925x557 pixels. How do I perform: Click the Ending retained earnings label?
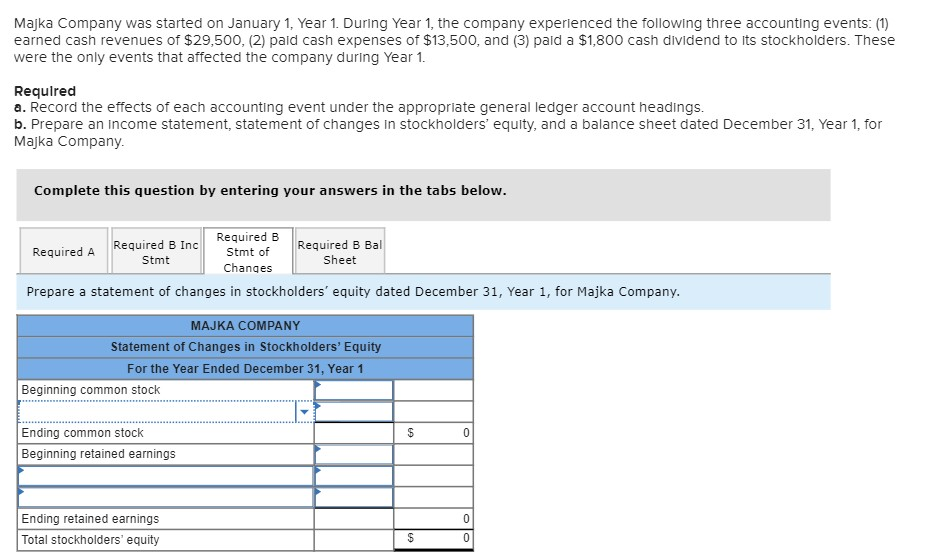point(90,519)
